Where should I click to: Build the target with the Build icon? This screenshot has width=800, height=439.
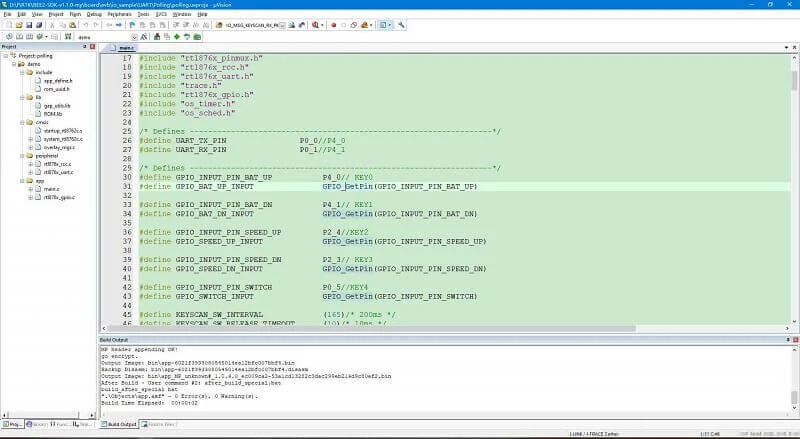click(x=19, y=37)
